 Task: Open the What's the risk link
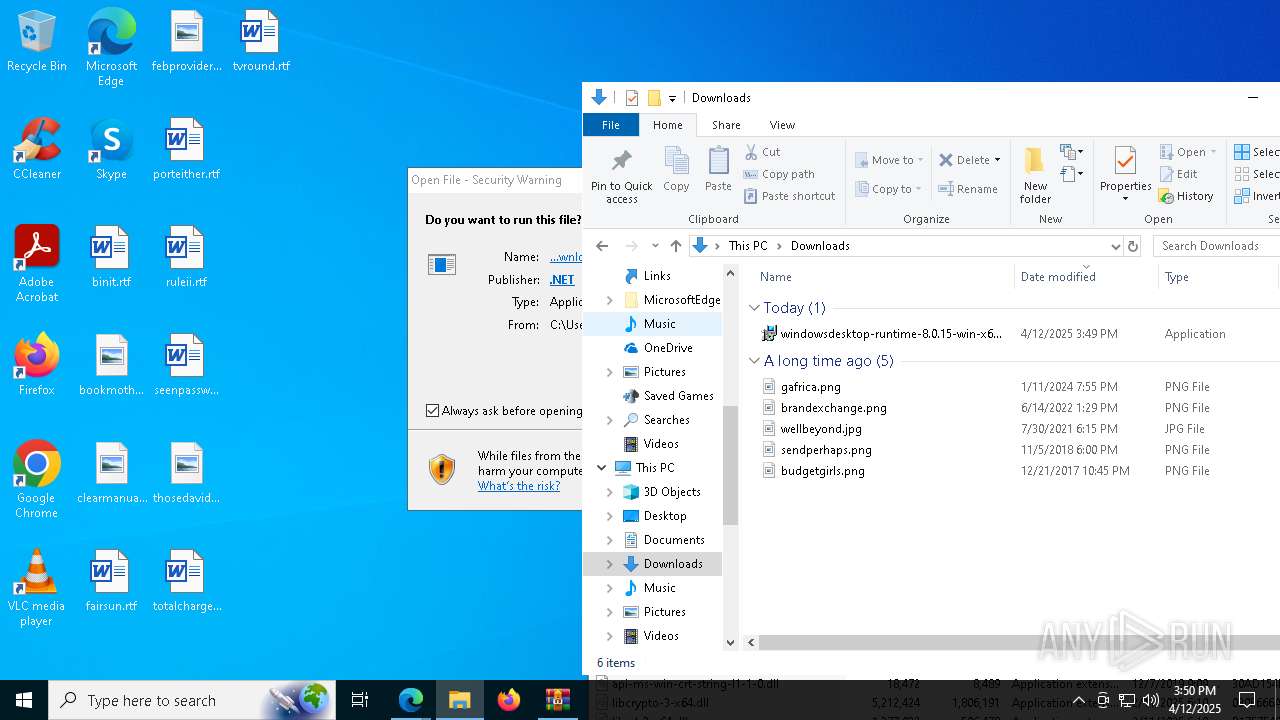tap(518, 486)
